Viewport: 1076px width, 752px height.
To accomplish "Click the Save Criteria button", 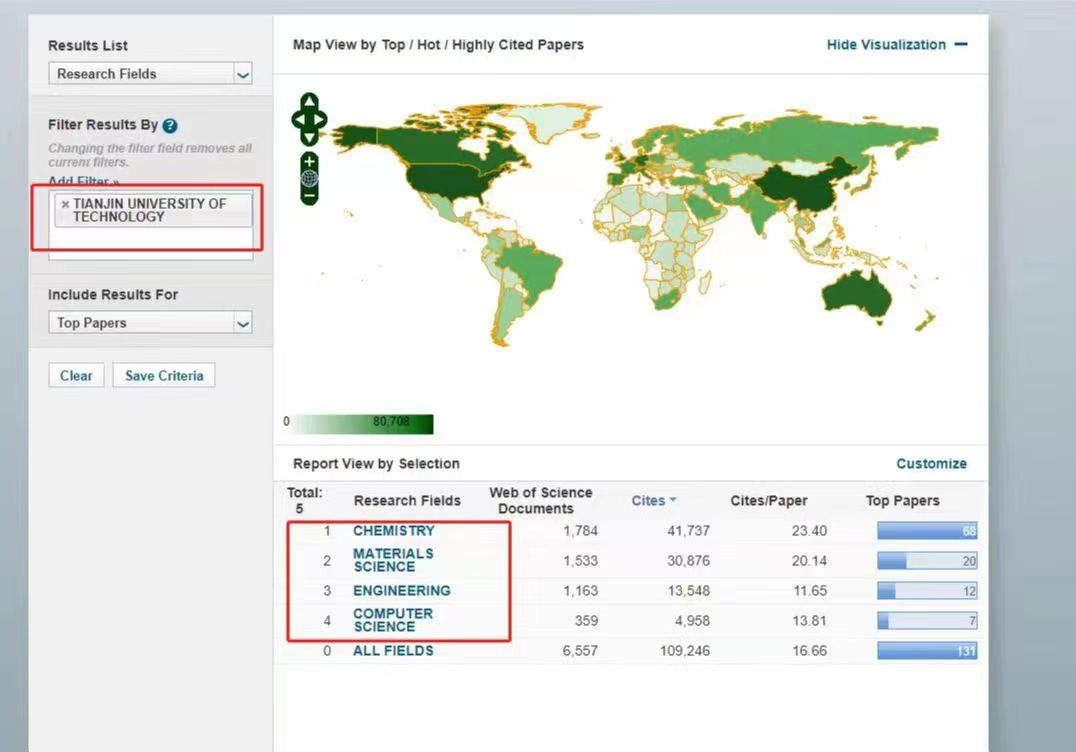I will (164, 376).
